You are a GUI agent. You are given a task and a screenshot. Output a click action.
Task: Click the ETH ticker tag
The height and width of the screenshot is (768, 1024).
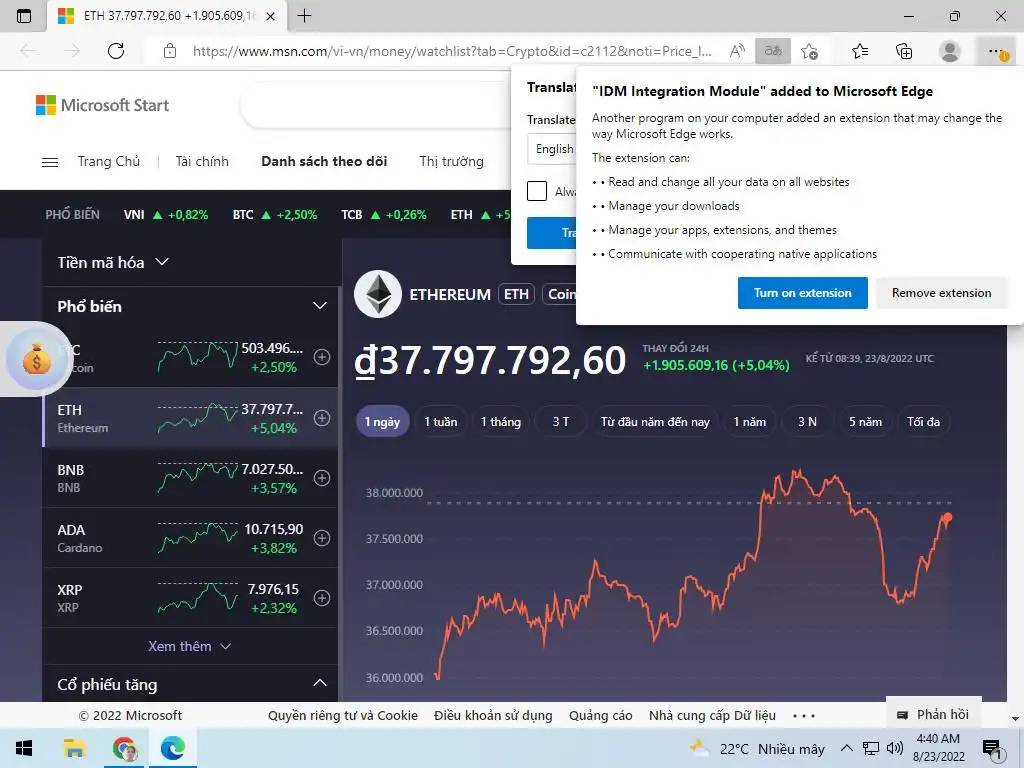(517, 295)
